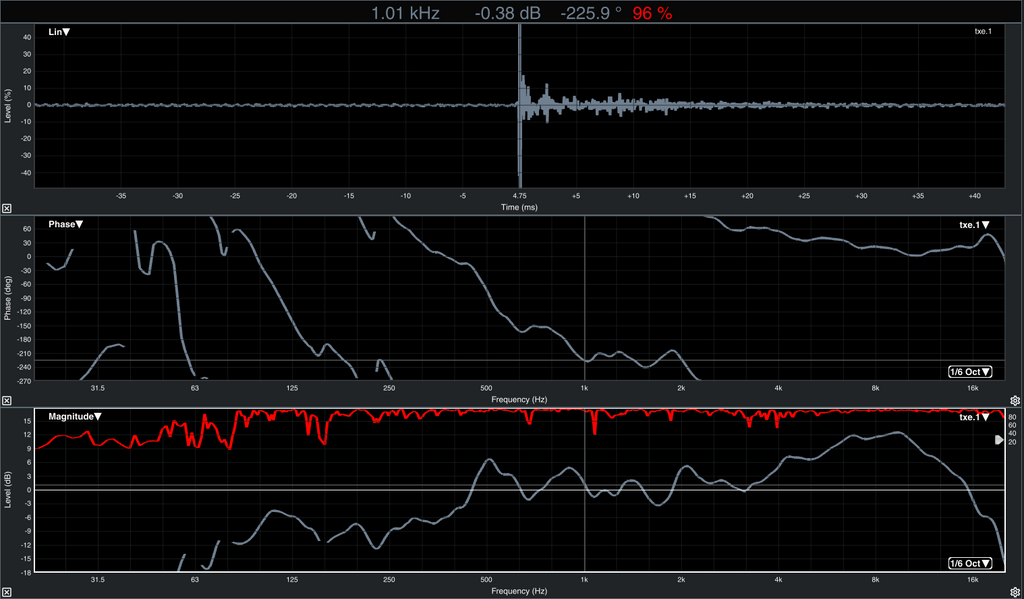Click the -225.9° phase readout

pos(590,13)
